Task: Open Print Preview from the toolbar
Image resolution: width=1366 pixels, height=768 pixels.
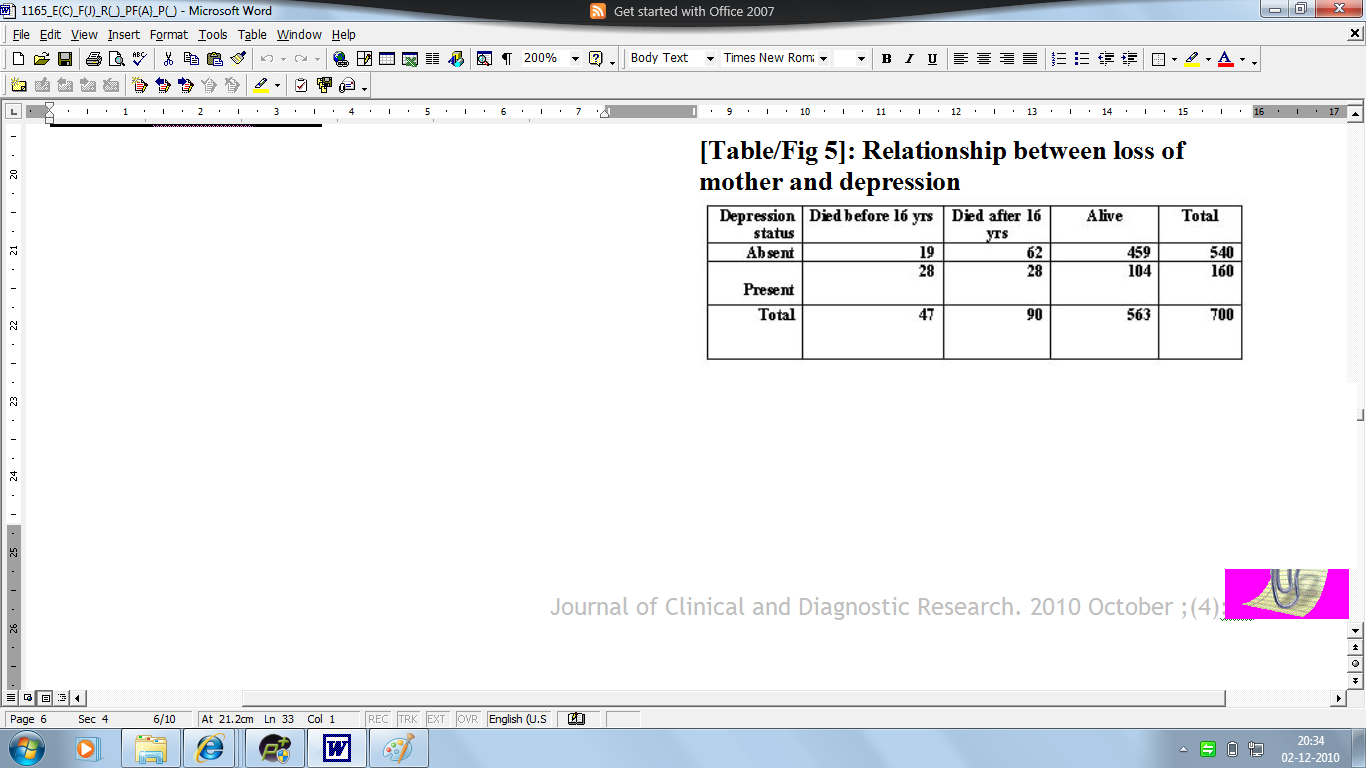Action: point(117,59)
